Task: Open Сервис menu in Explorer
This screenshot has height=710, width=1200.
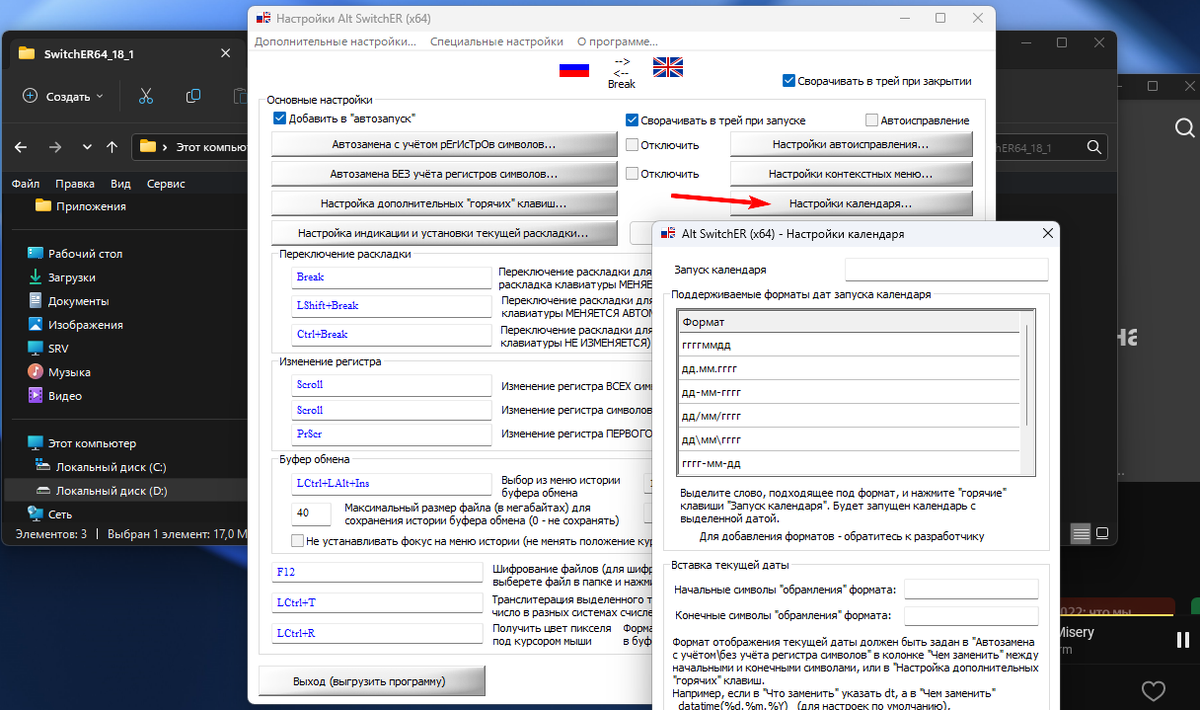Action: pos(166,184)
